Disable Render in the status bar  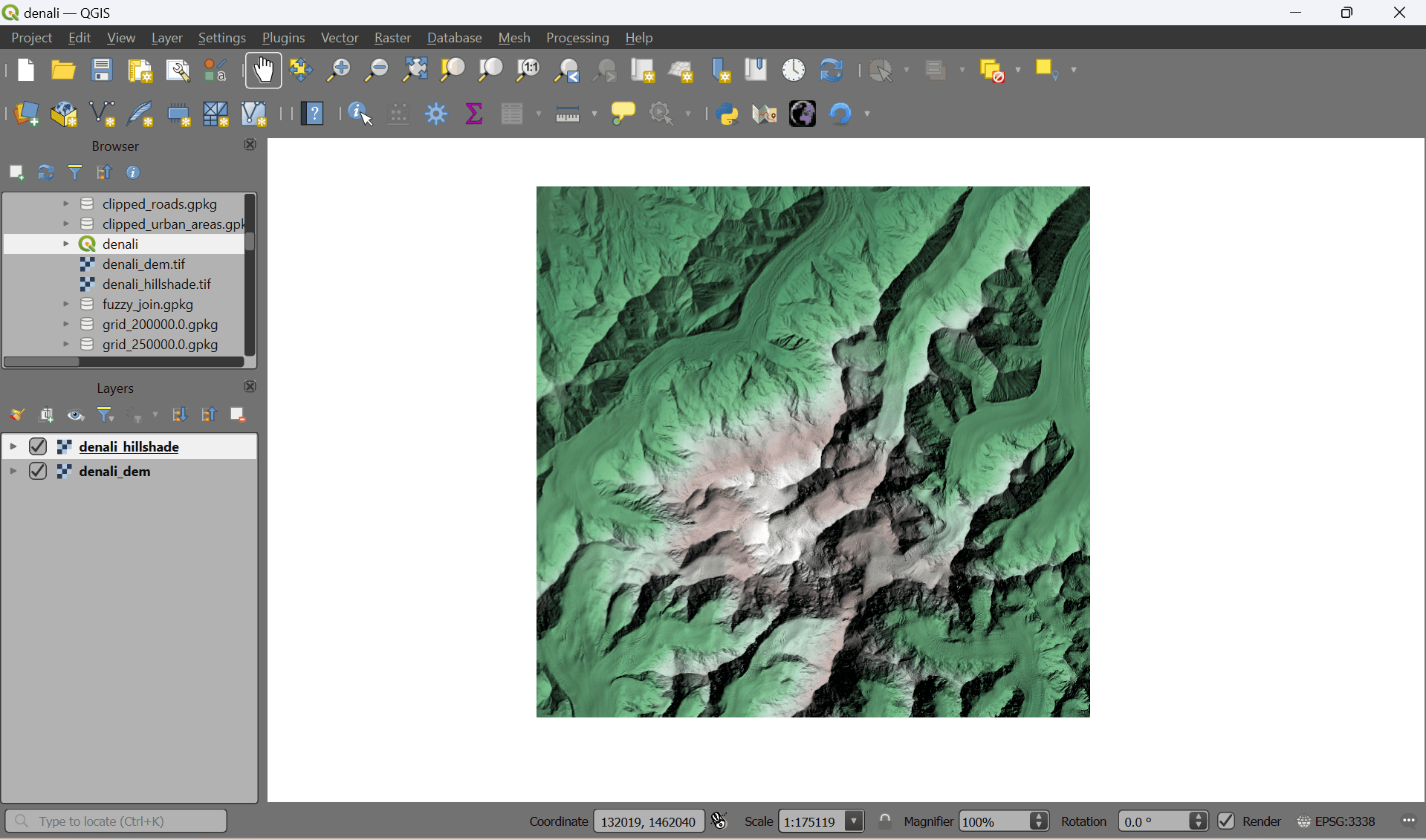tap(1226, 821)
